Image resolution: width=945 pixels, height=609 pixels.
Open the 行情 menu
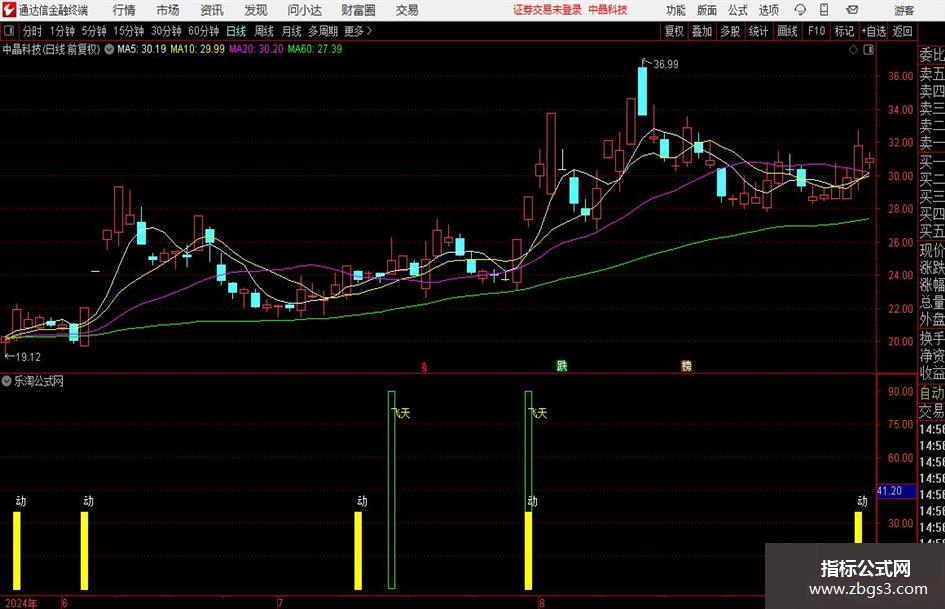(x=124, y=10)
